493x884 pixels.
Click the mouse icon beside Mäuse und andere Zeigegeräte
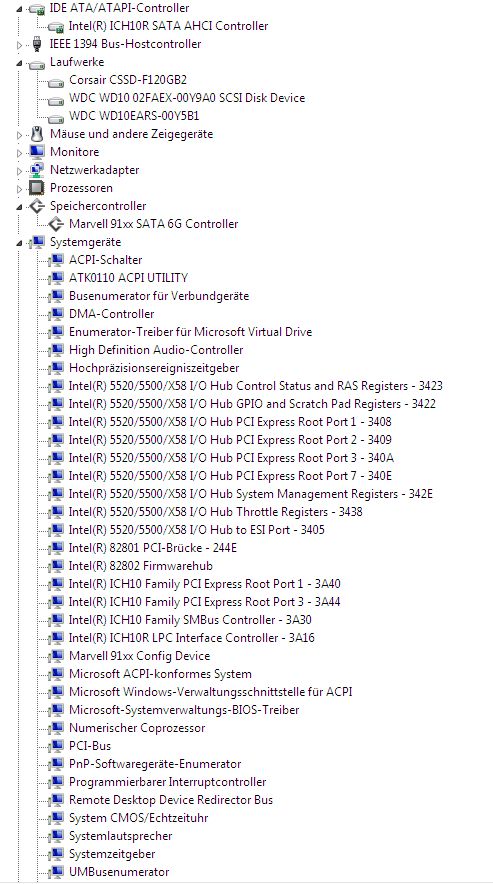coord(37,134)
